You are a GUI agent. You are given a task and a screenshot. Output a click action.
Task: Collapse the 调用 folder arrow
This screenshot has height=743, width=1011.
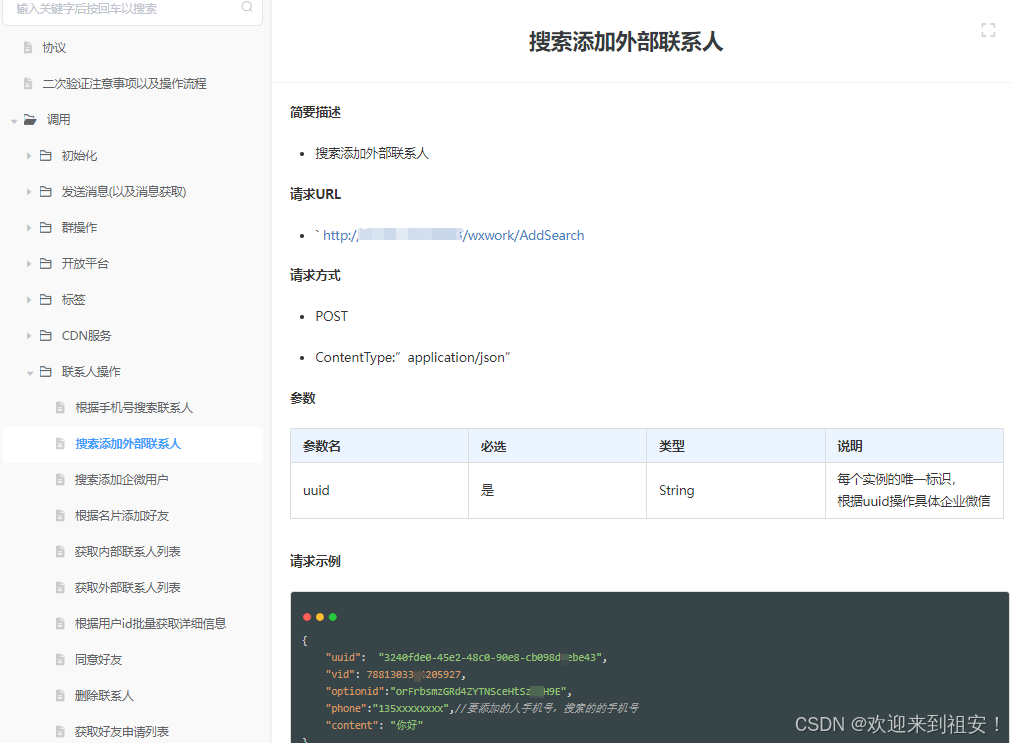pyautogui.click(x=14, y=121)
